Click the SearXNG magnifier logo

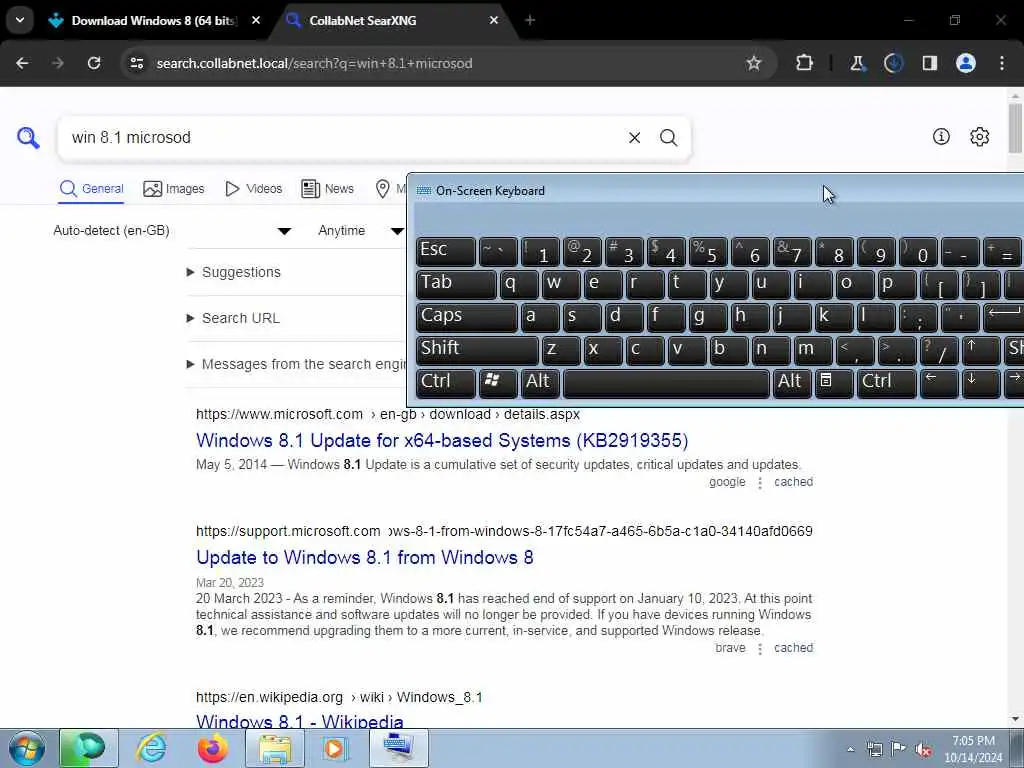tap(28, 138)
